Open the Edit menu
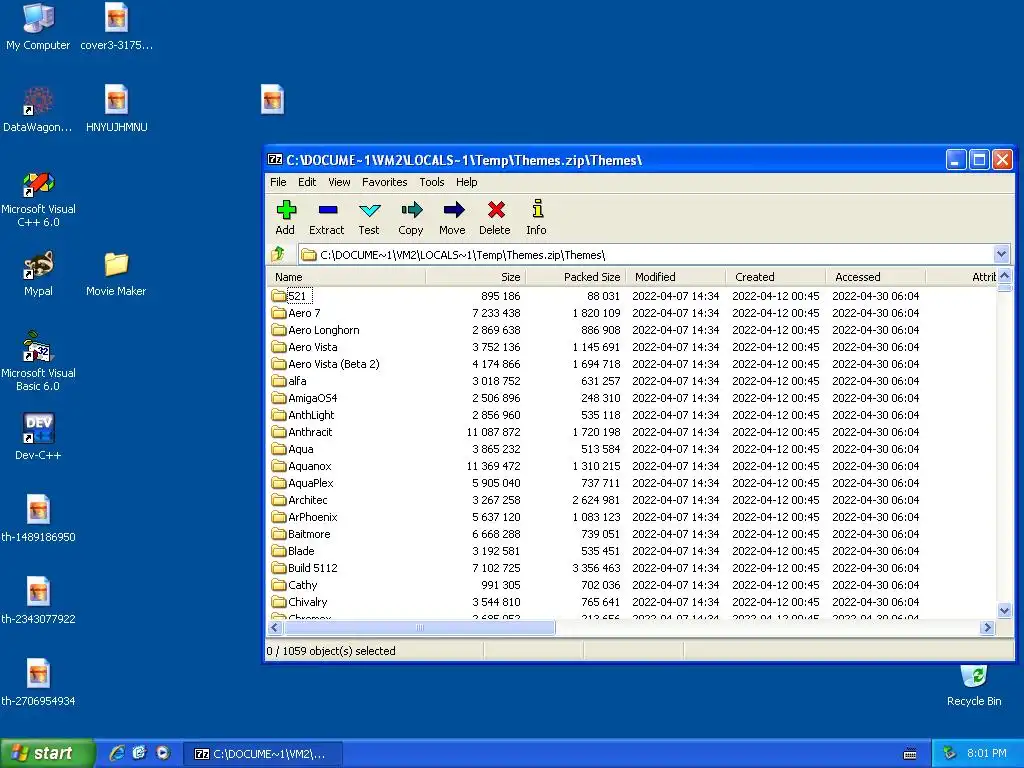Viewport: 1024px width, 768px height. [307, 182]
